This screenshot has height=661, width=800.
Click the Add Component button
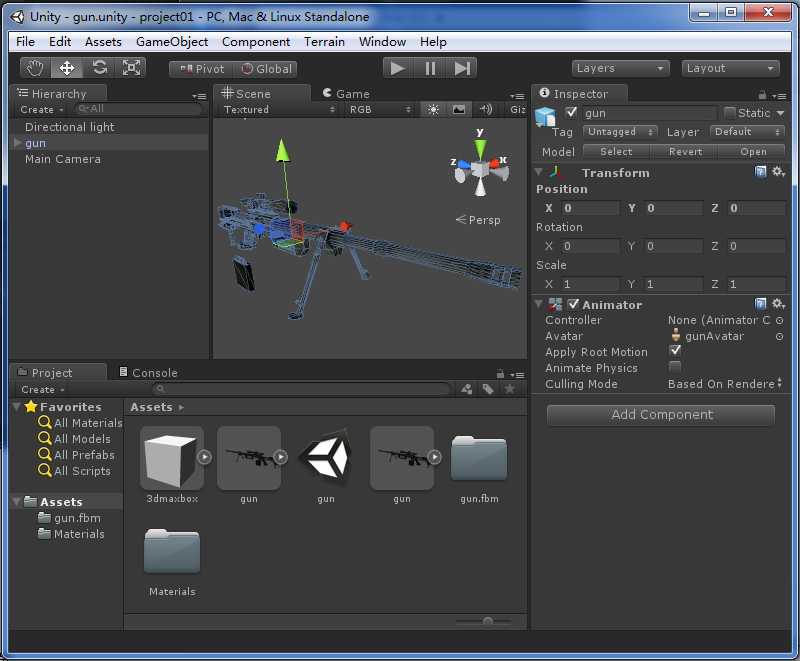coord(661,415)
